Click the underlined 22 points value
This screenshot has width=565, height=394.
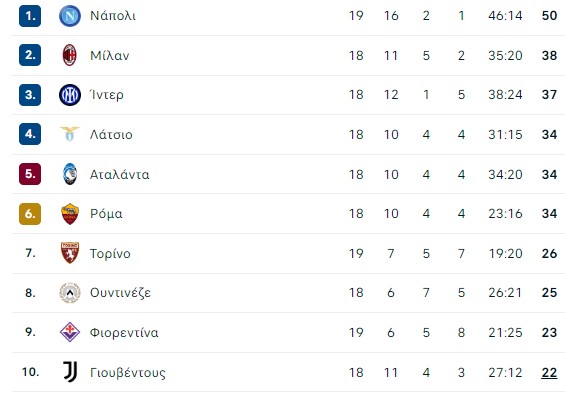pos(549,372)
